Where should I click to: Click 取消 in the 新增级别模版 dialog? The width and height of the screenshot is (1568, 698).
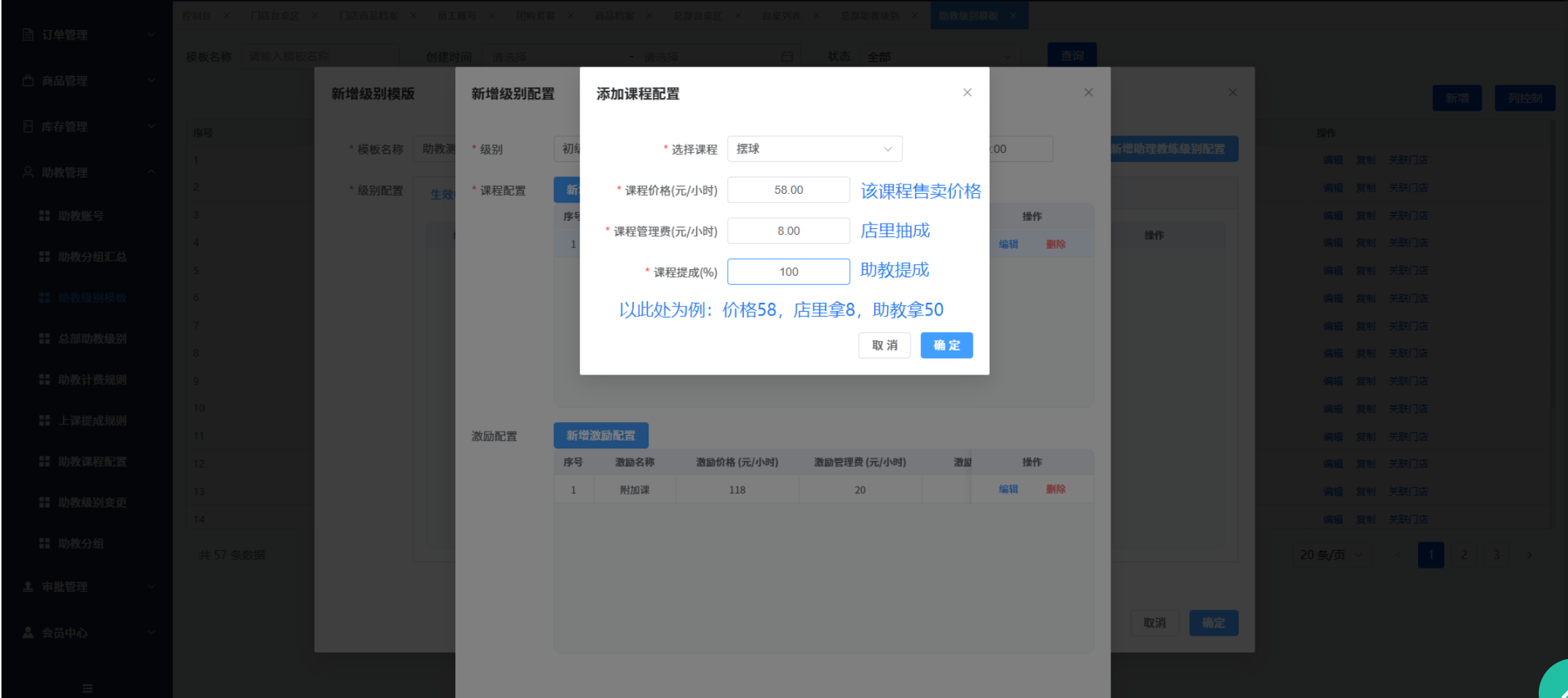[1154, 623]
